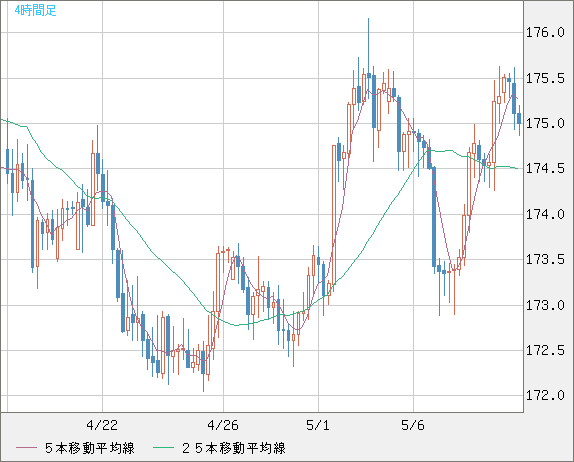Click the purple legend line swatch

[x=26, y=448]
